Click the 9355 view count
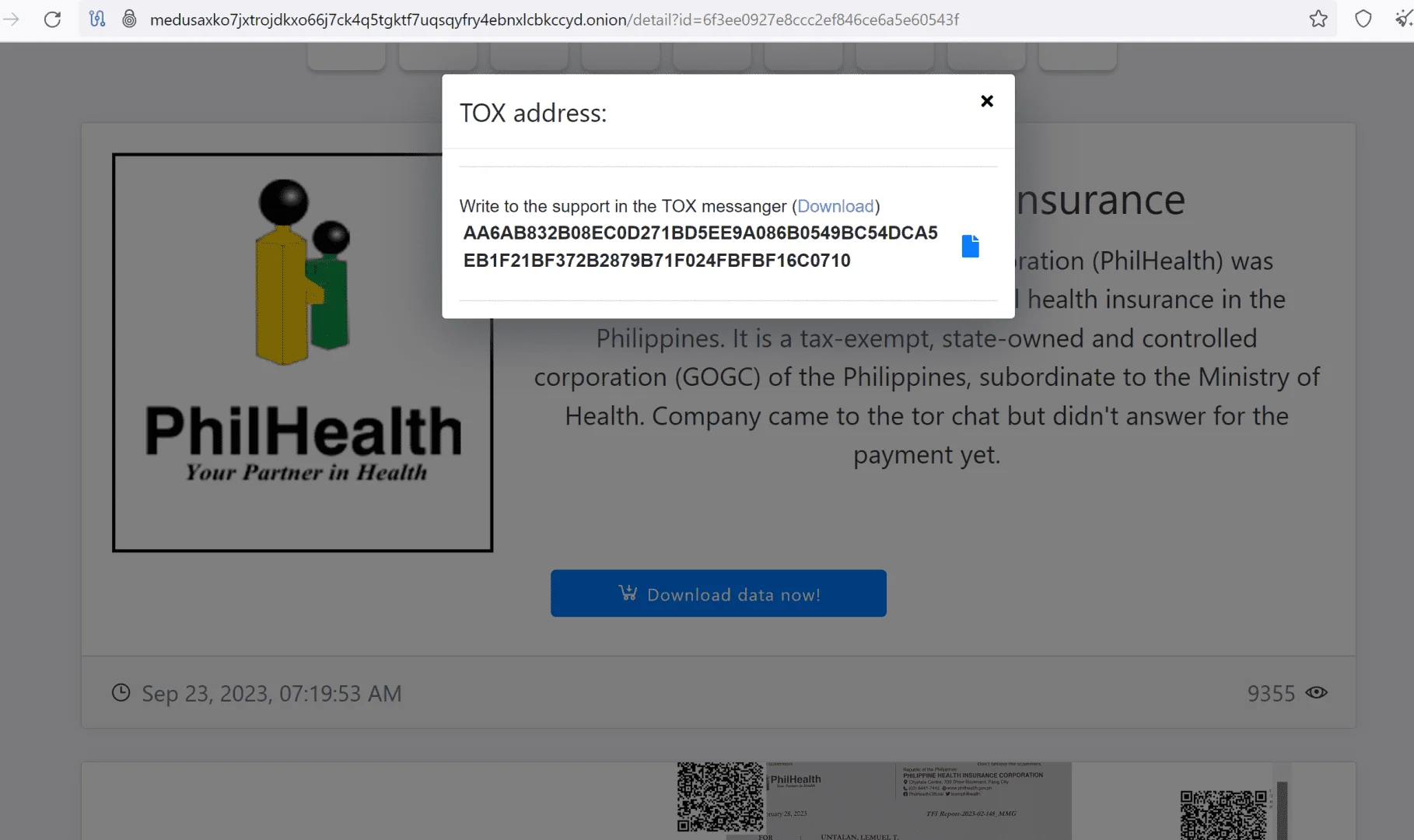Viewport: 1414px width, 840px height. 1271,693
